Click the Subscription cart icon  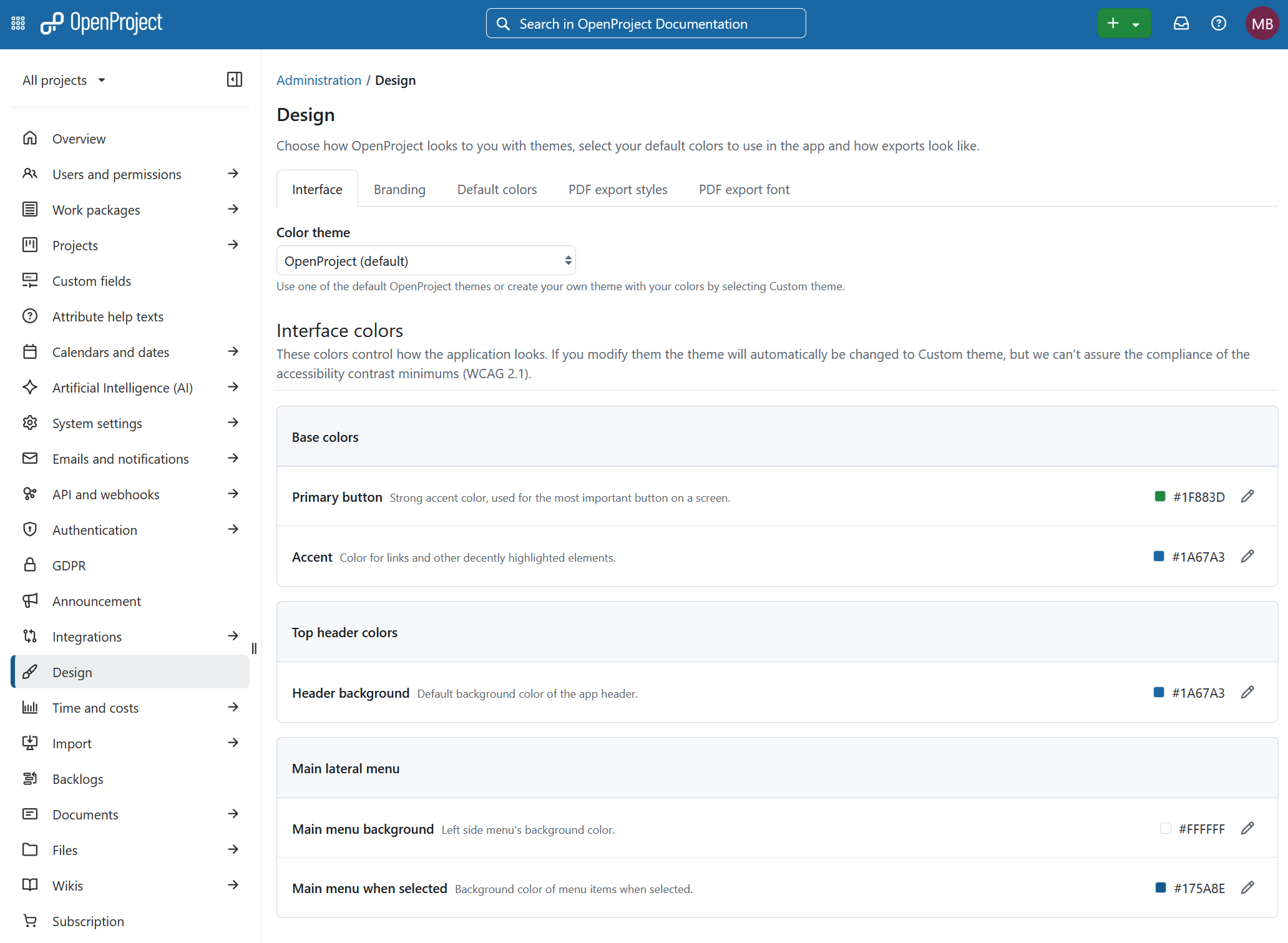pyautogui.click(x=30, y=921)
